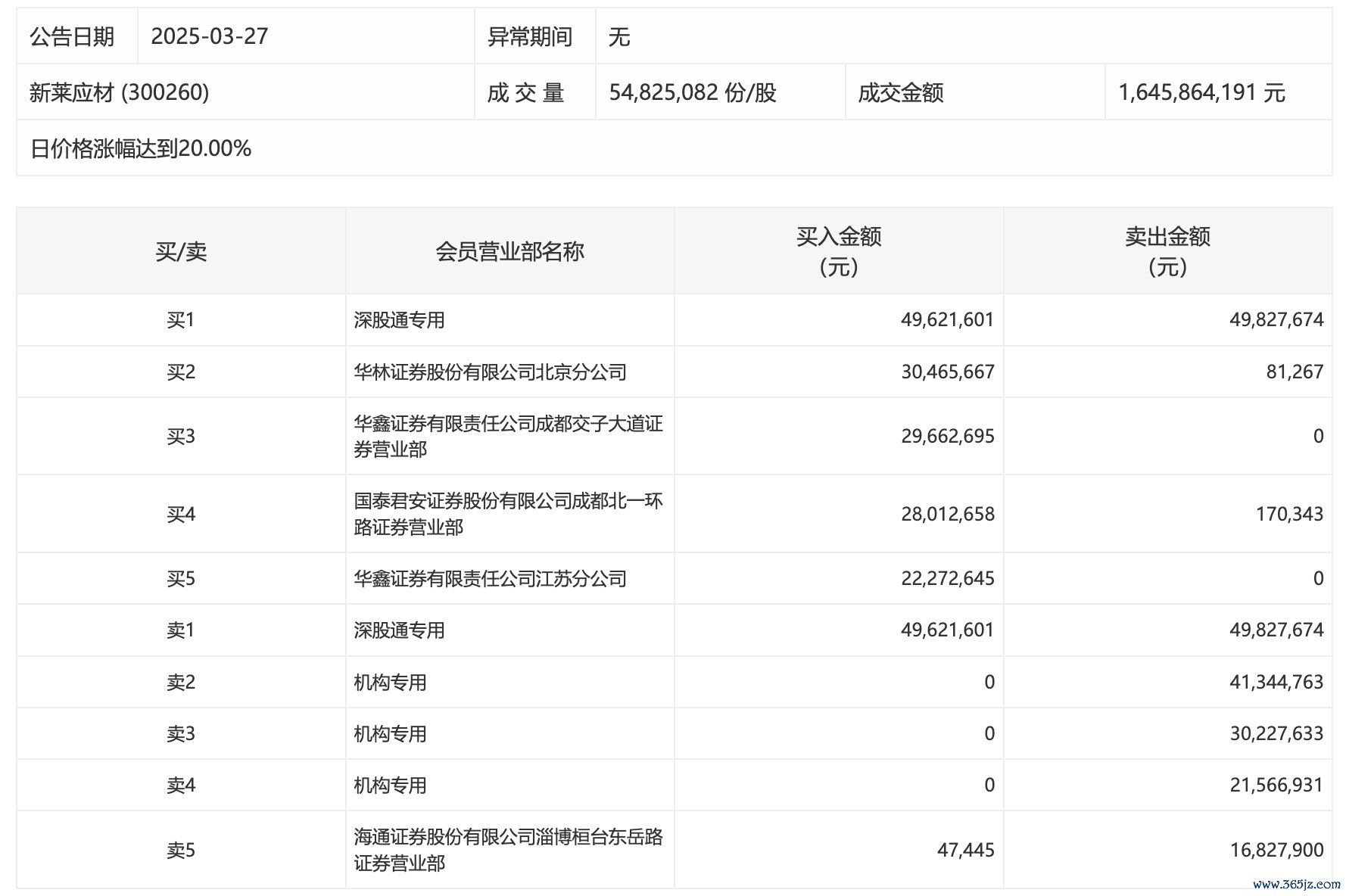Click the announcement date 2025-03-27
Image resolution: width=1346 pixels, height=896 pixels.
pos(210,36)
